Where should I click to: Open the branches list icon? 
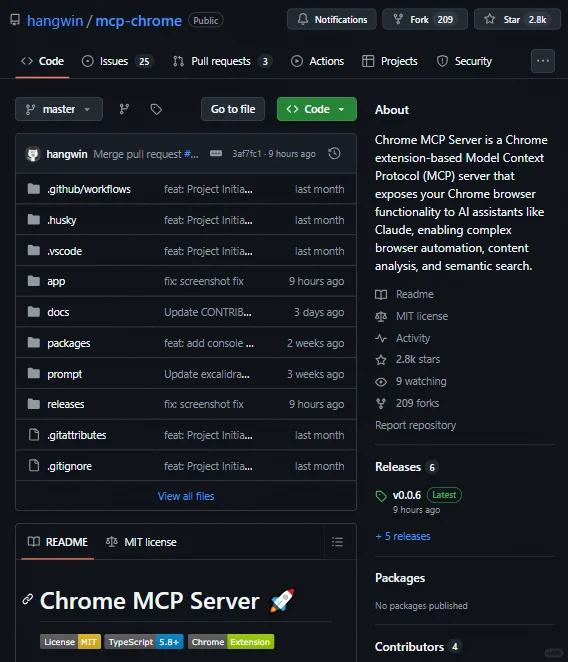click(x=124, y=109)
